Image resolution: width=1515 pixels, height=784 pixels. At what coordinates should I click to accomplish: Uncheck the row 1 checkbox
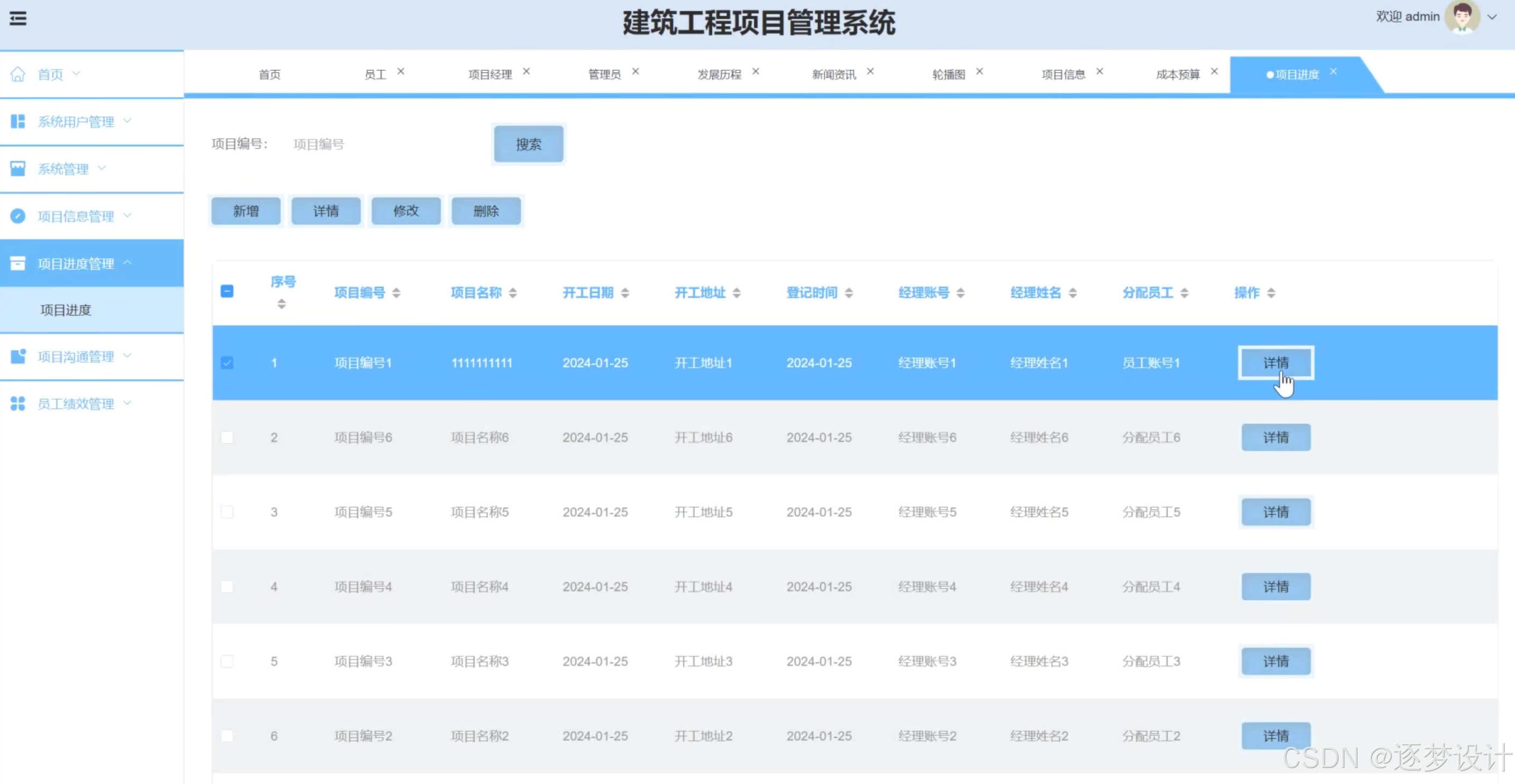click(227, 363)
